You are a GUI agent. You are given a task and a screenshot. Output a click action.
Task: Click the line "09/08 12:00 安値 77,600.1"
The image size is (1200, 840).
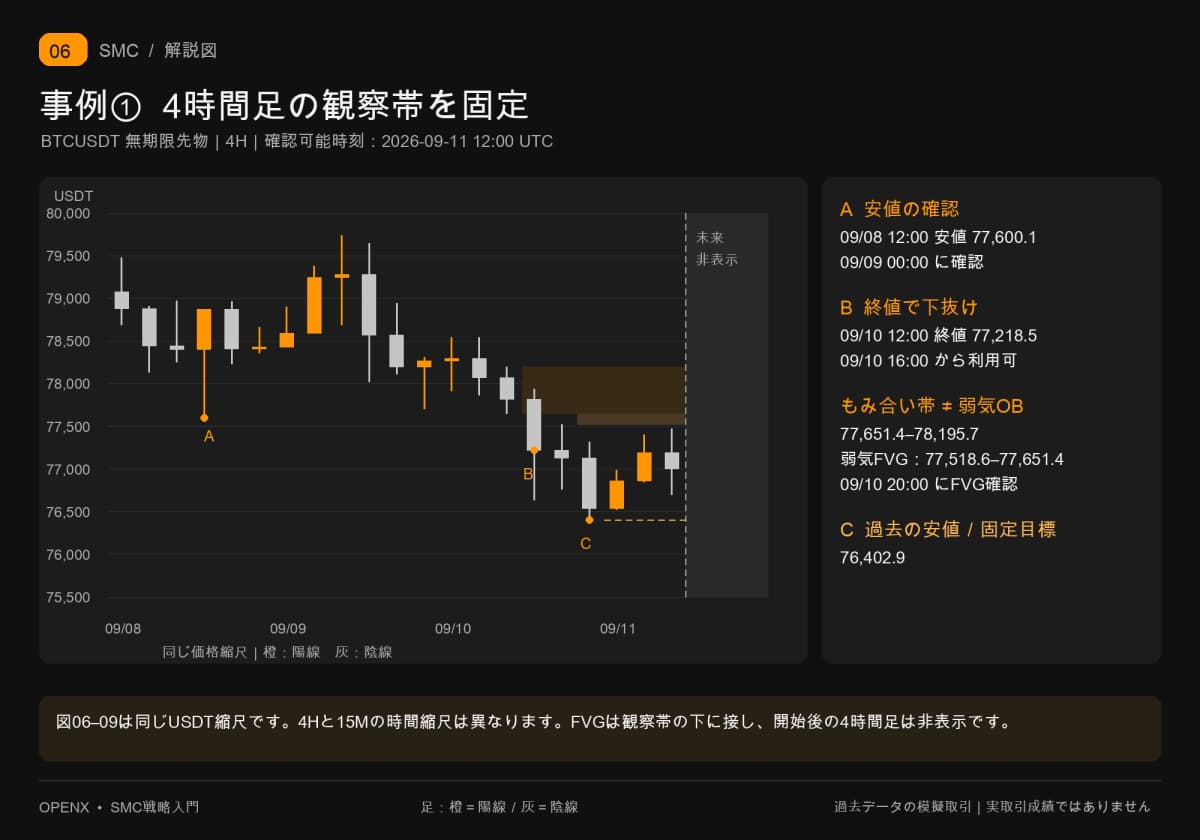click(938, 237)
